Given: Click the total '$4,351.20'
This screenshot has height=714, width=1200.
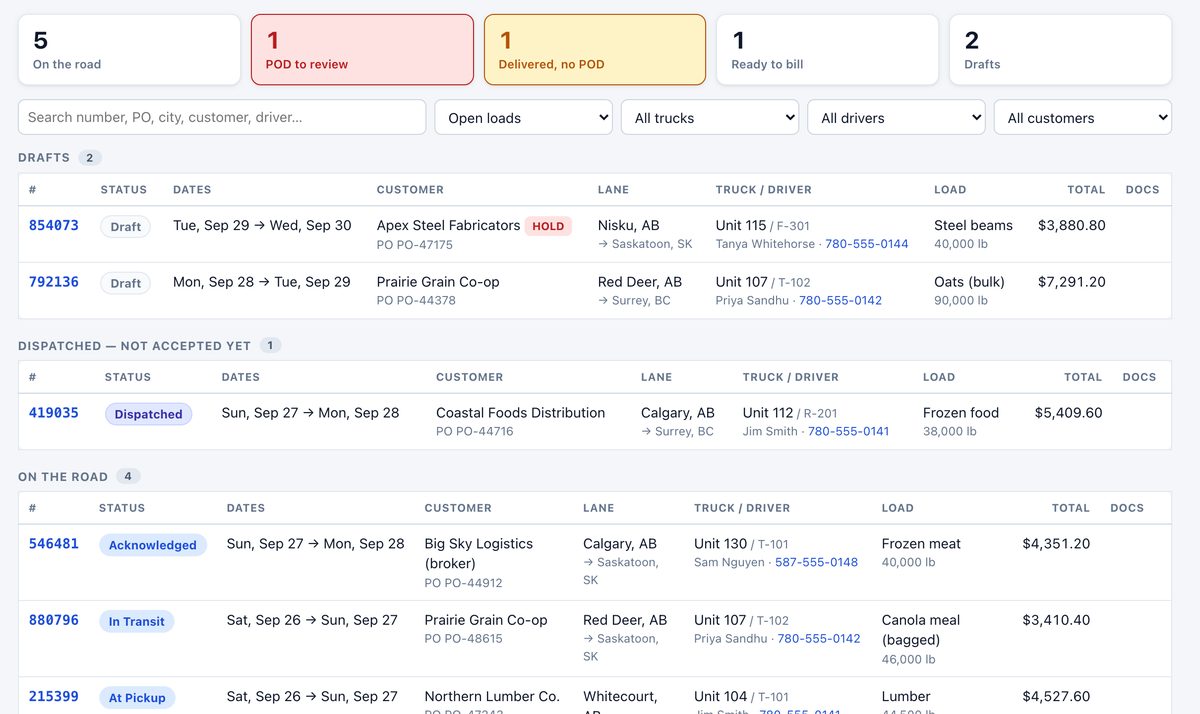Looking at the screenshot, I should [1056, 543].
